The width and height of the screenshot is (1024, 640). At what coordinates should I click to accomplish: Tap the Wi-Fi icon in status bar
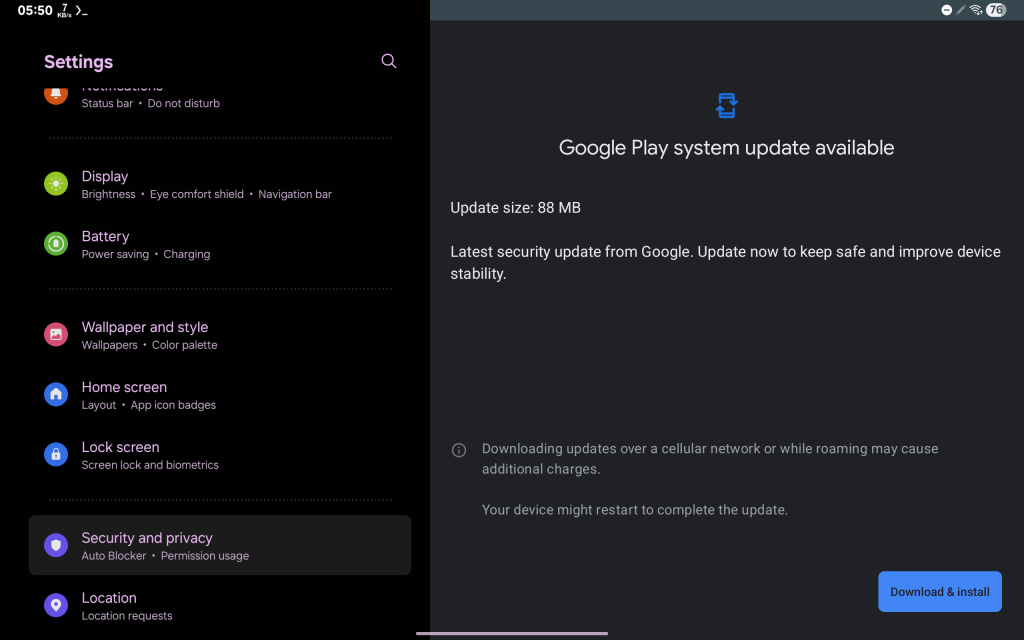click(976, 10)
